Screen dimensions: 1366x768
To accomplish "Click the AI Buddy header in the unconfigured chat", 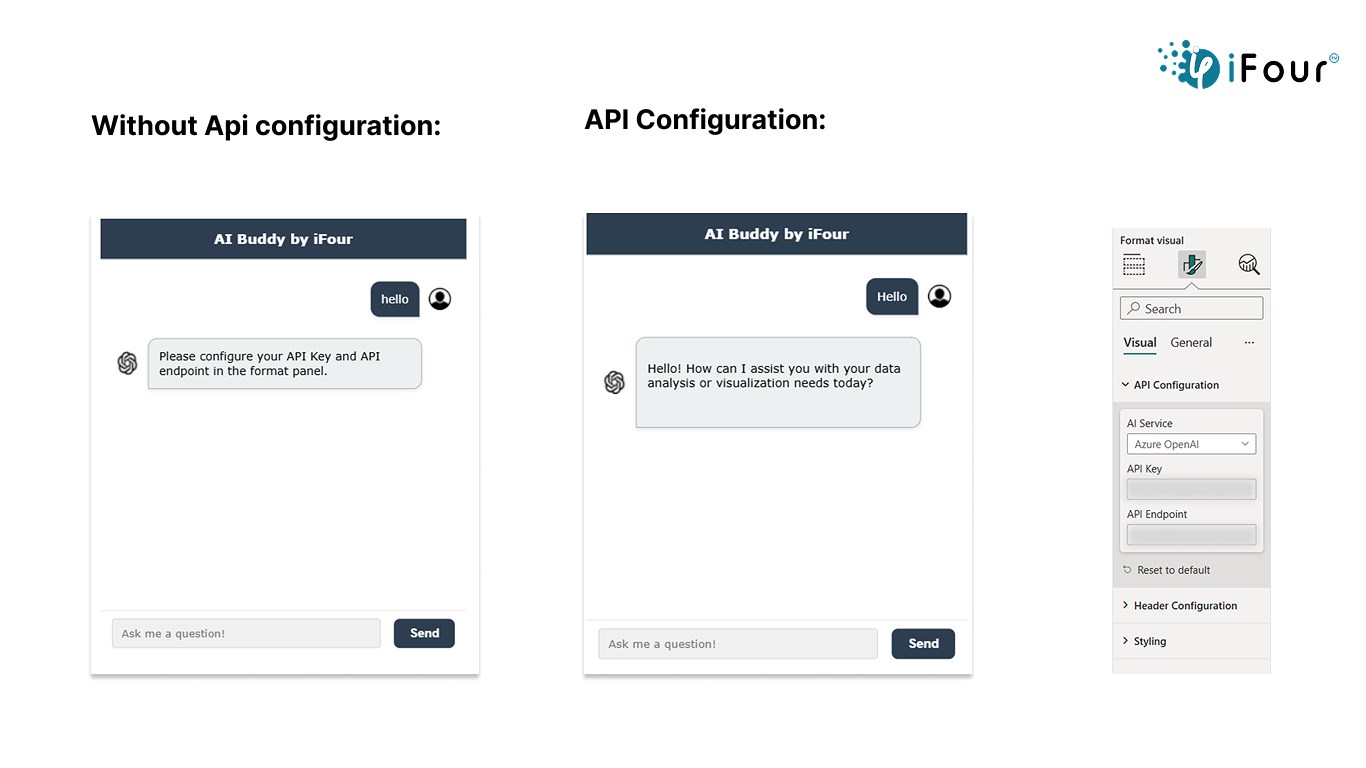I will coord(283,239).
